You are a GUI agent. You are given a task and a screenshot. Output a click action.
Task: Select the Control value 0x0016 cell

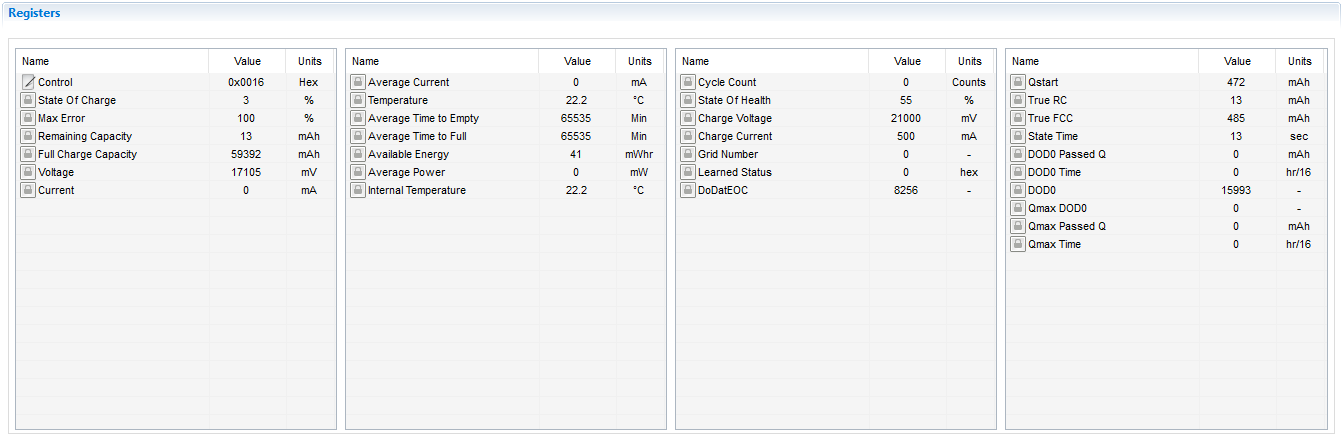click(246, 82)
